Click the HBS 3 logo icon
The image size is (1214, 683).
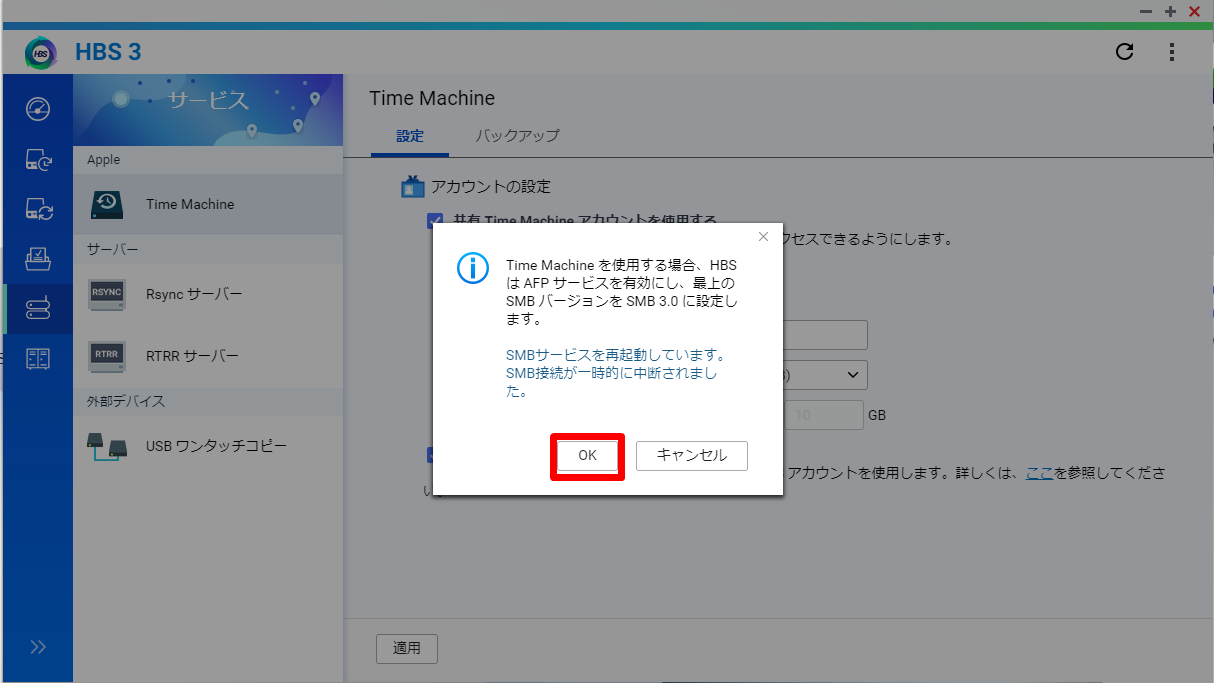click(42, 52)
